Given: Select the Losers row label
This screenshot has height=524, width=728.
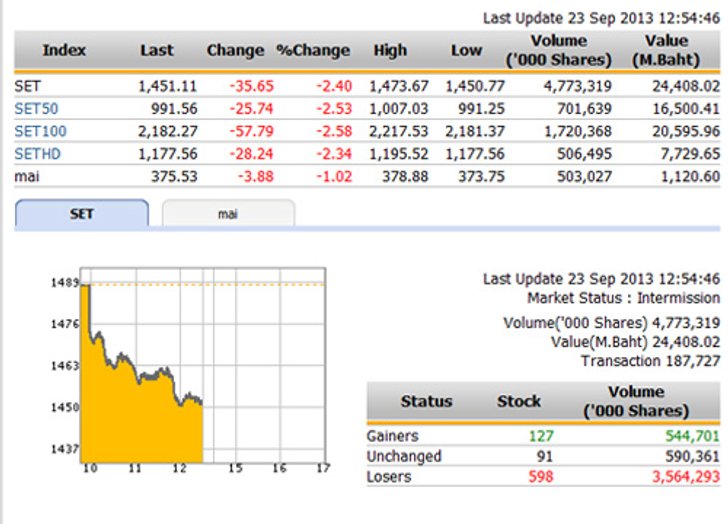Looking at the screenshot, I should pyautogui.click(x=389, y=477).
